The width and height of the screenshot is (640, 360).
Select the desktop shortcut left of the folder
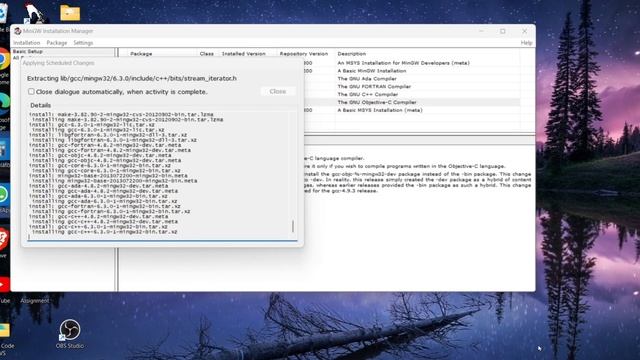34,13
